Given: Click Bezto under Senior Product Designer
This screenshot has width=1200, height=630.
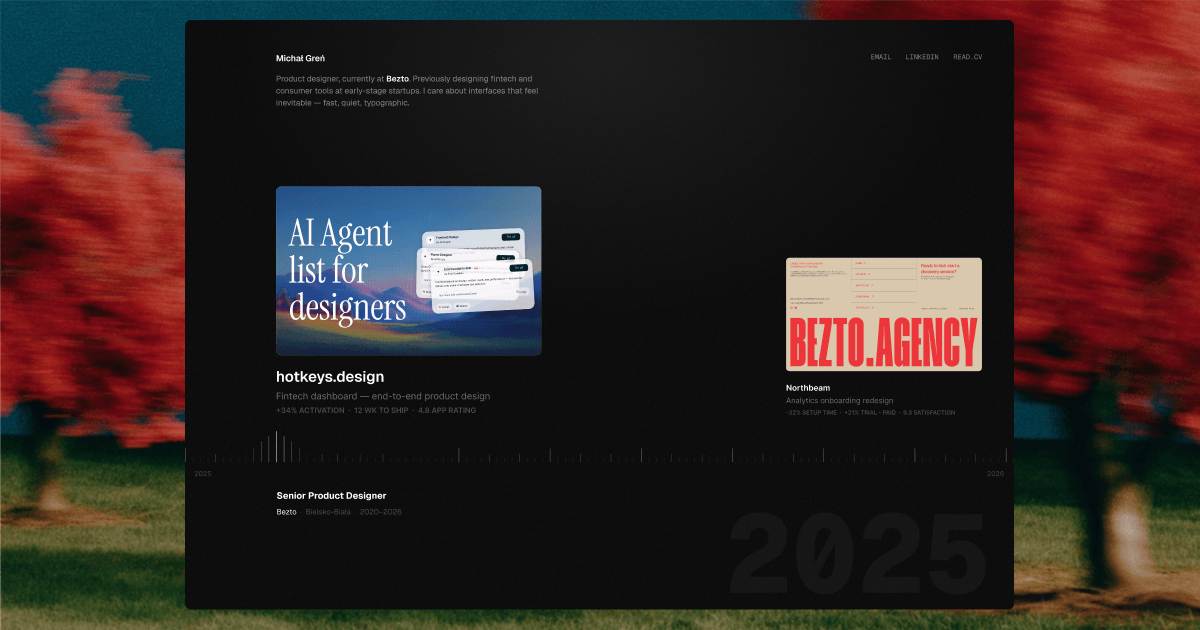Looking at the screenshot, I should 286,512.
